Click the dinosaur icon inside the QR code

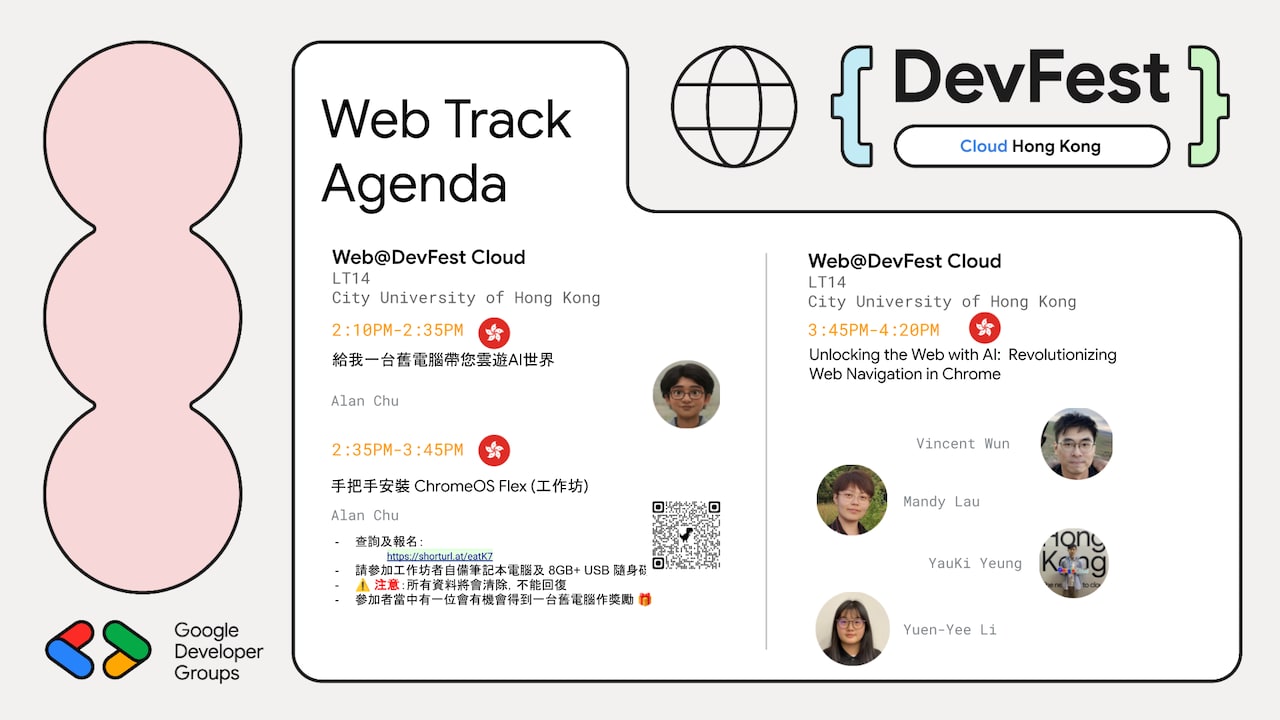pos(687,533)
